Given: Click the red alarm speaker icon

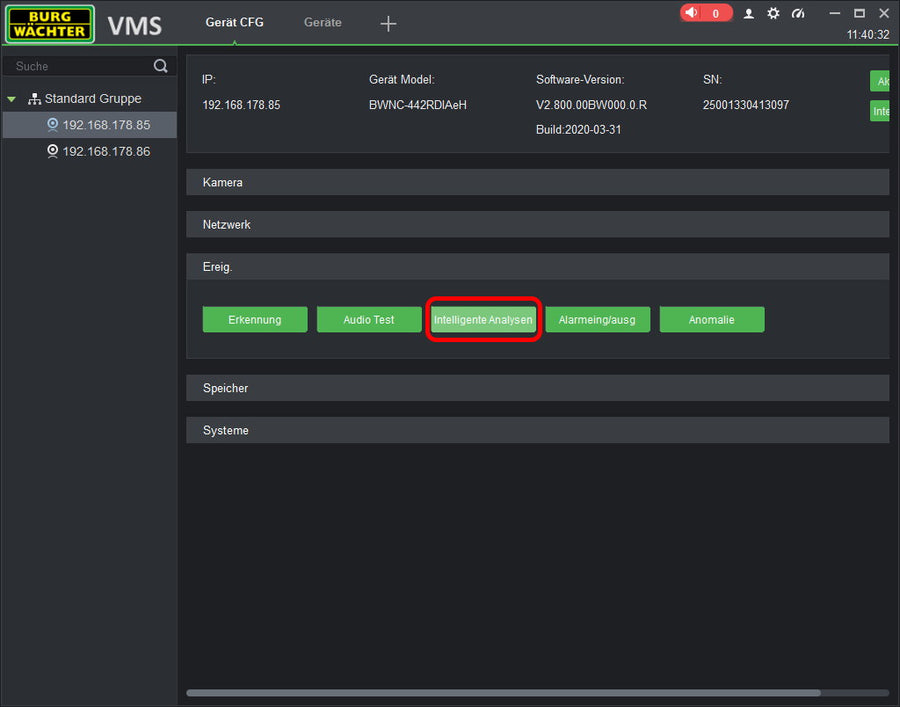Looking at the screenshot, I should 691,13.
